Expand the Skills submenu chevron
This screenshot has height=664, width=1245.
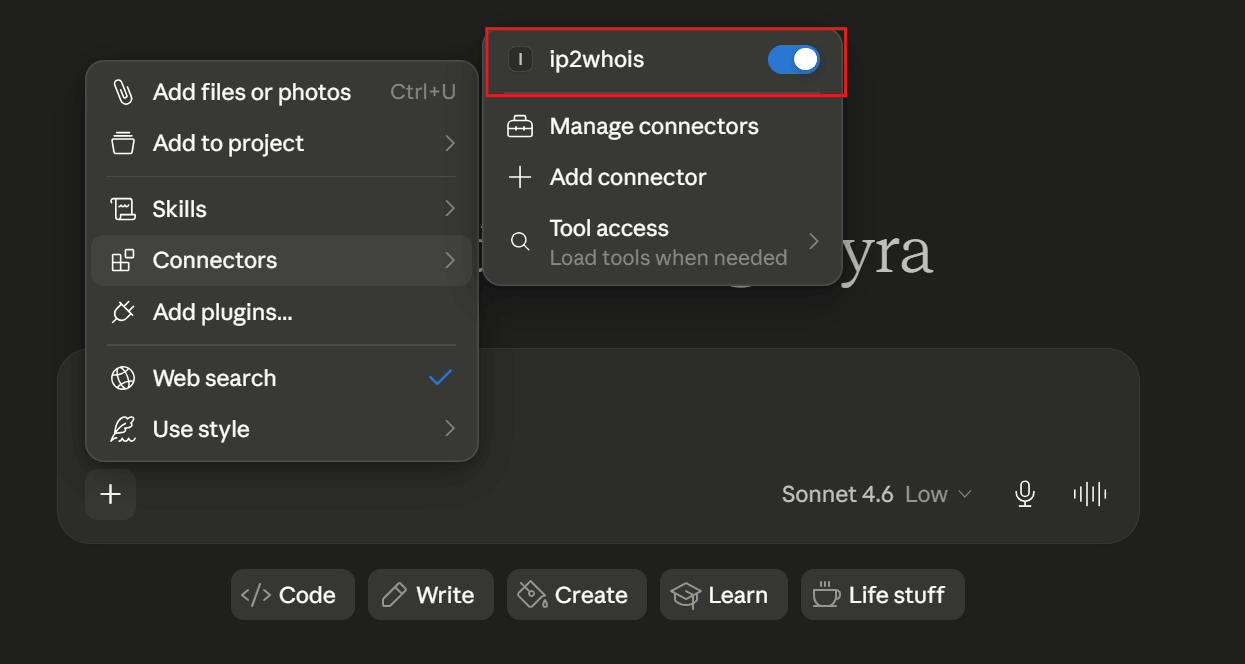450,209
